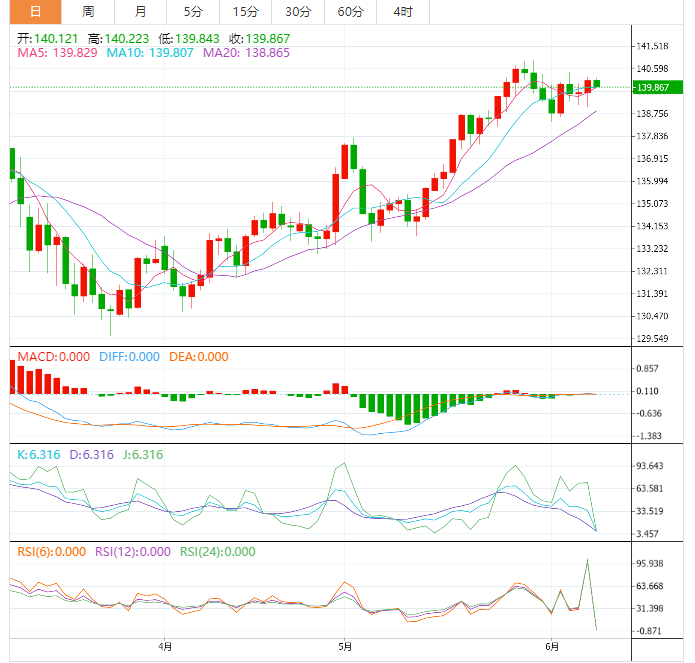
Task: Open the 月 (monthly) chart tab
Action: pyautogui.click(x=140, y=12)
